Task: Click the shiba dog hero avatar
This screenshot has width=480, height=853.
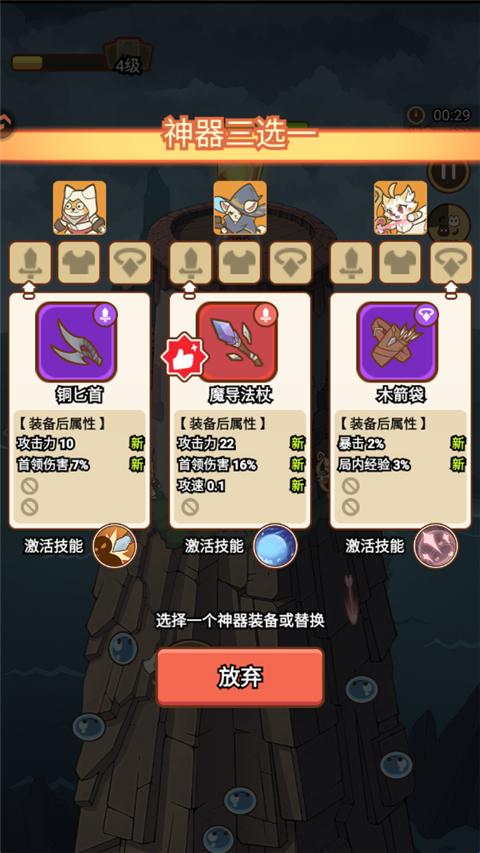Action: (x=79, y=208)
